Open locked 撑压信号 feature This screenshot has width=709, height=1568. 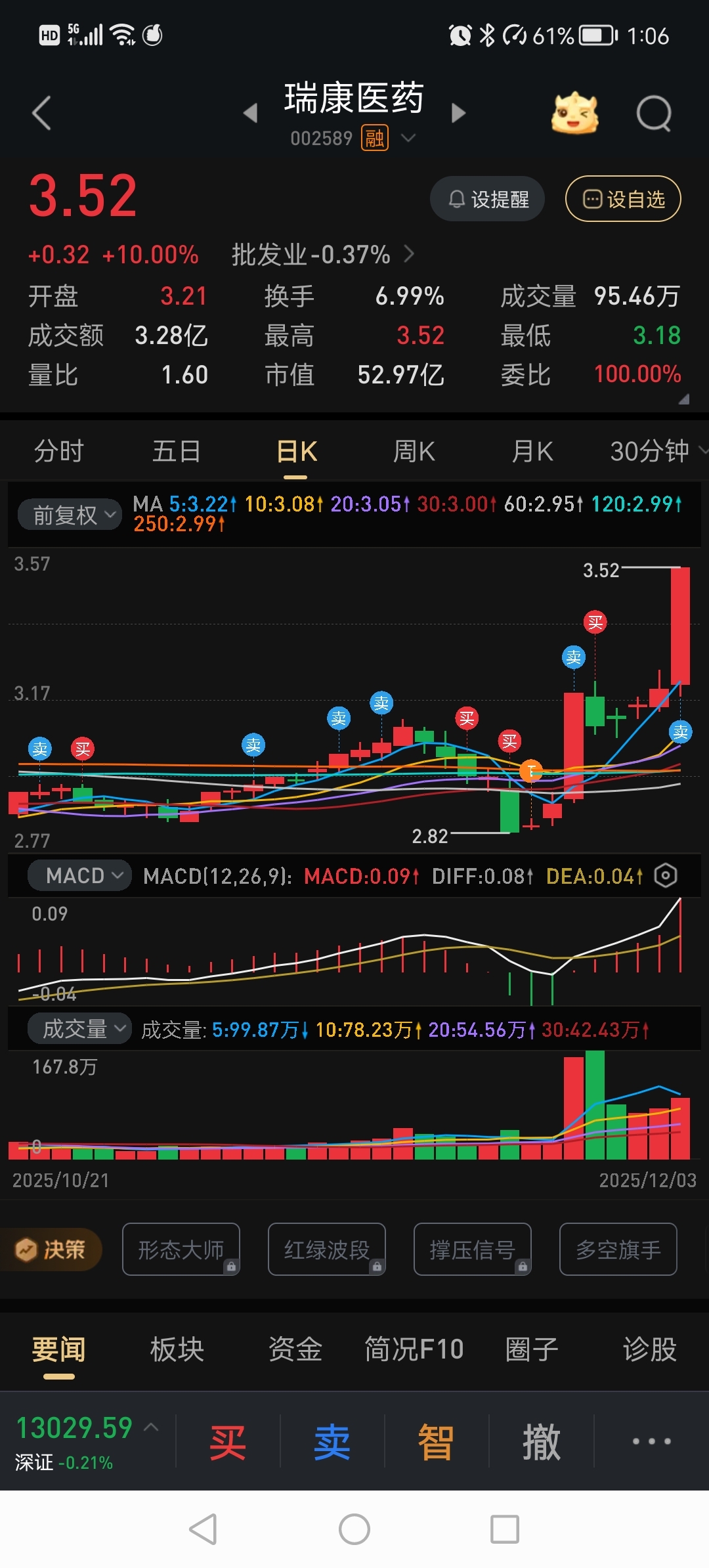(x=473, y=1249)
